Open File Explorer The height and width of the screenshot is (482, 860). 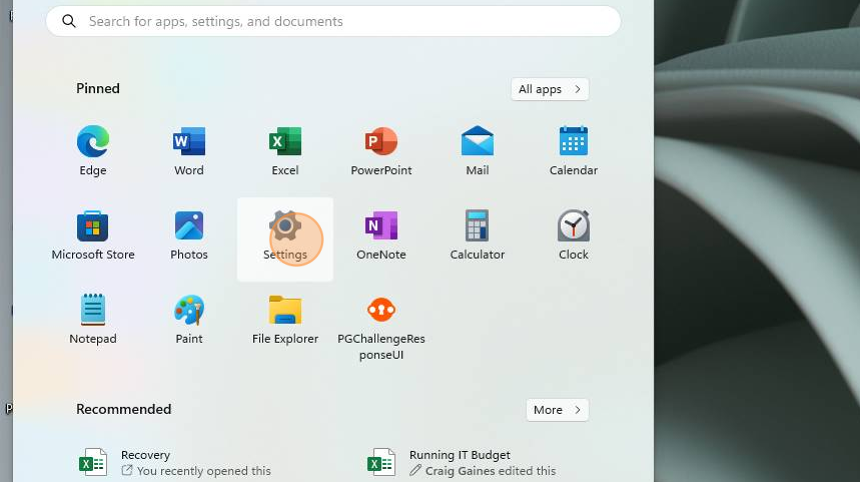click(285, 320)
